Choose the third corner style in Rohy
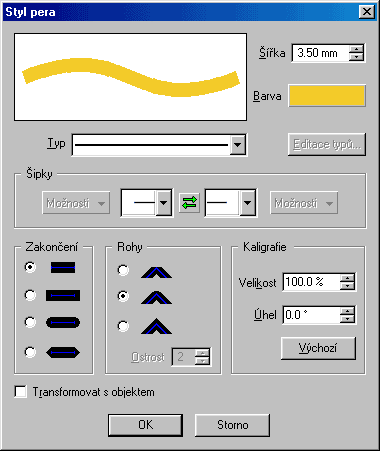 tap(123, 326)
